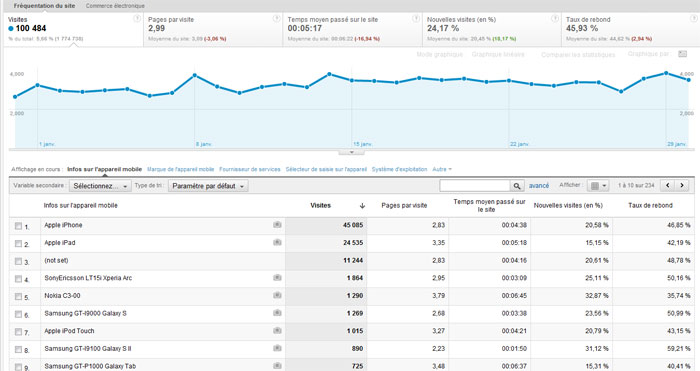700x371 pixels.
Task: Click help icon on Visites card
Action: pos(137,19)
